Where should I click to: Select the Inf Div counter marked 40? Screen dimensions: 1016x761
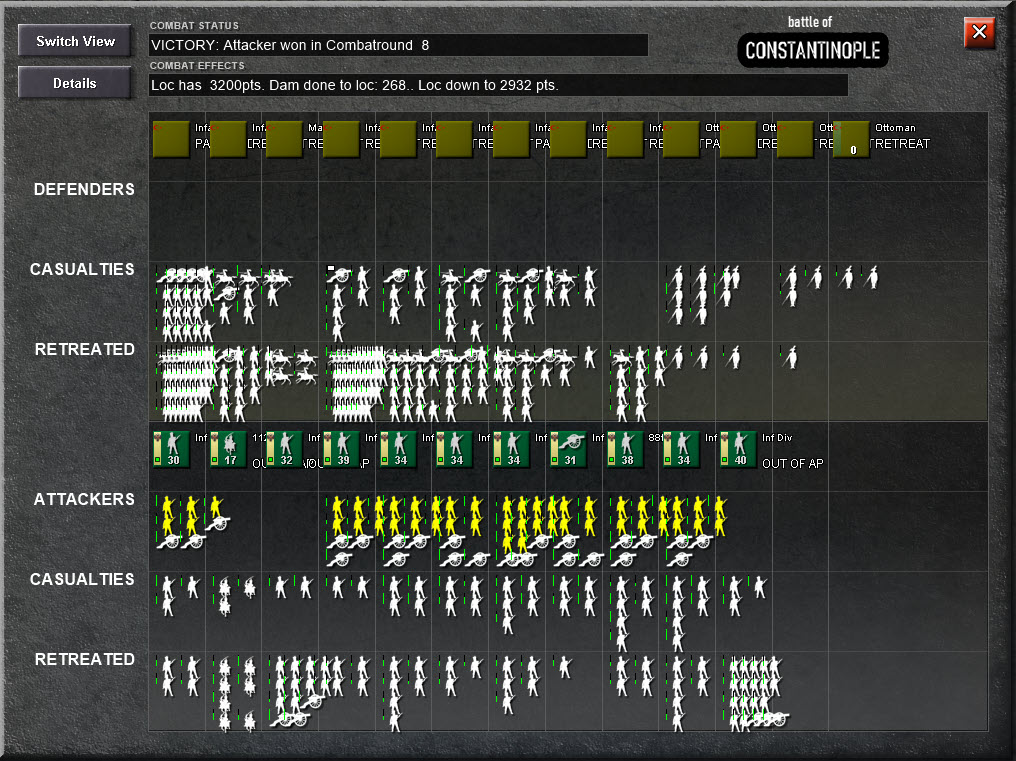(x=739, y=449)
